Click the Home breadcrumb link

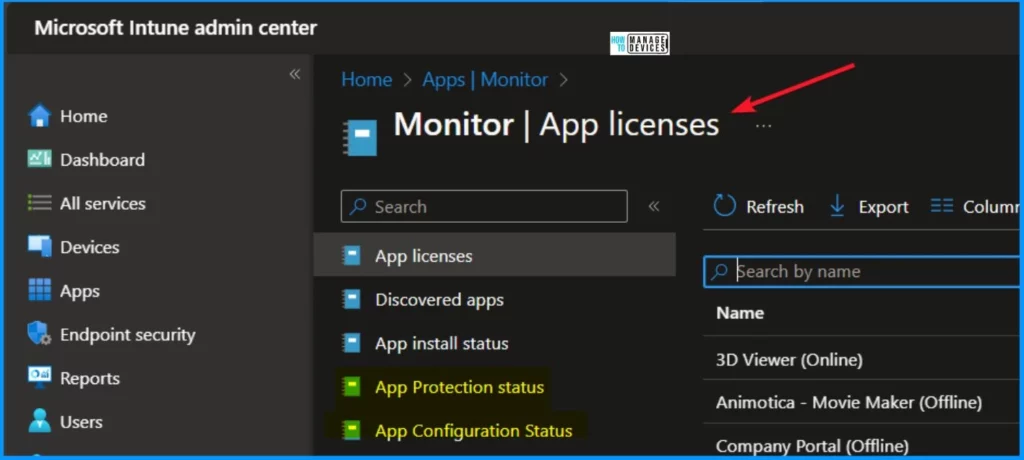(x=366, y=80)
